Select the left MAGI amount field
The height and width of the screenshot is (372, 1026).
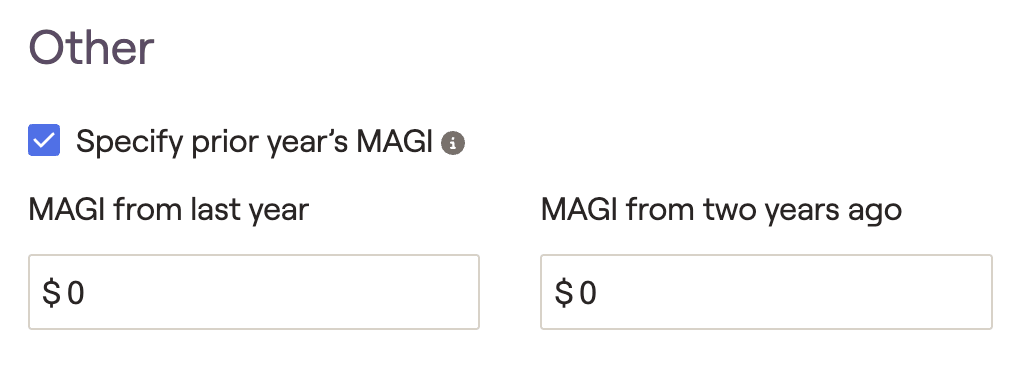coord(254,292)
